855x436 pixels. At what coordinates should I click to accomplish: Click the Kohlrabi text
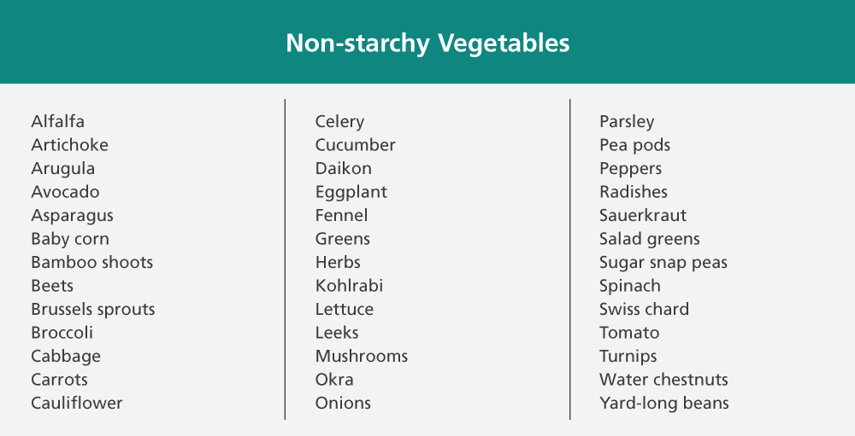pyautogui.click(x=349, y=285)
